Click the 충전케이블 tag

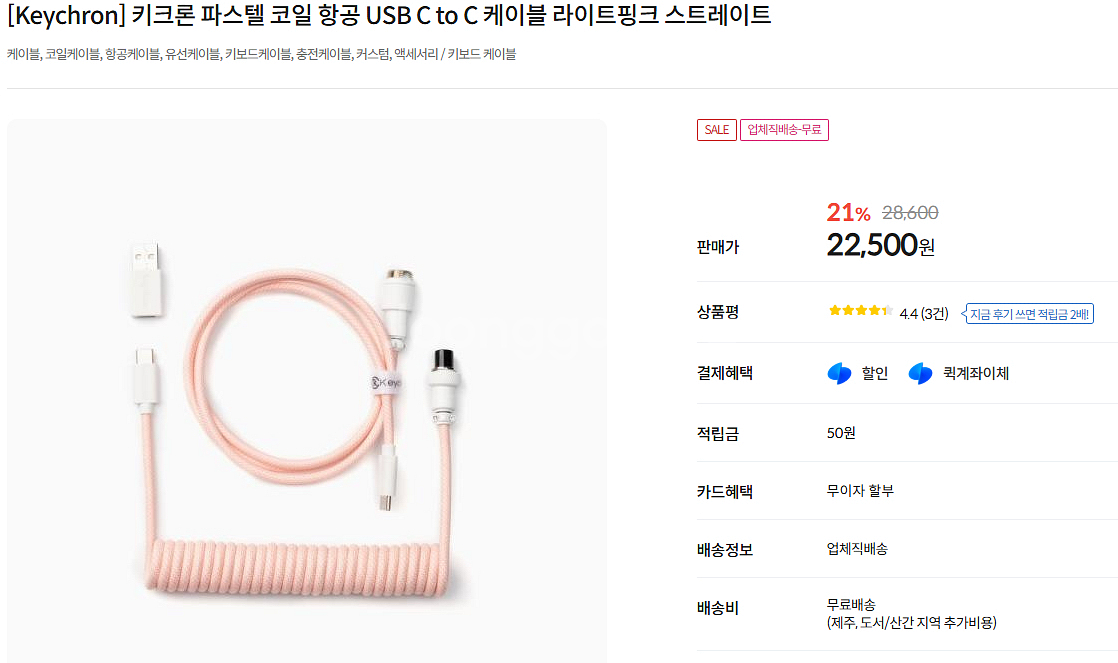click(323, 54)
